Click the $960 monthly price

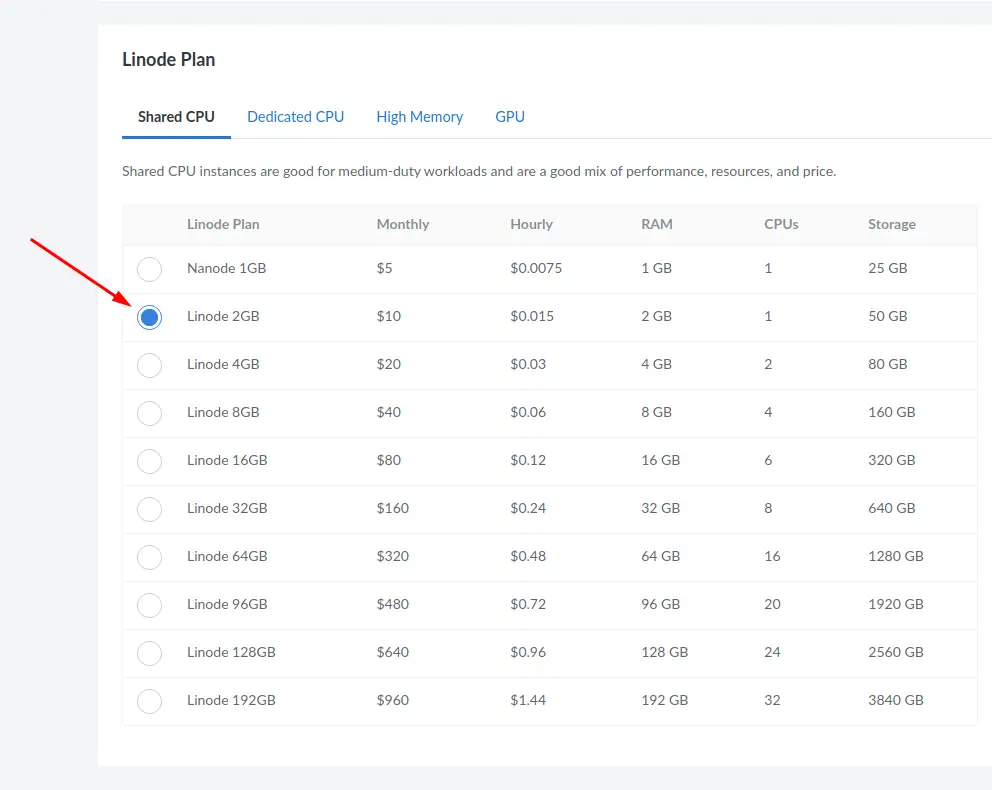tap(393, 701)
